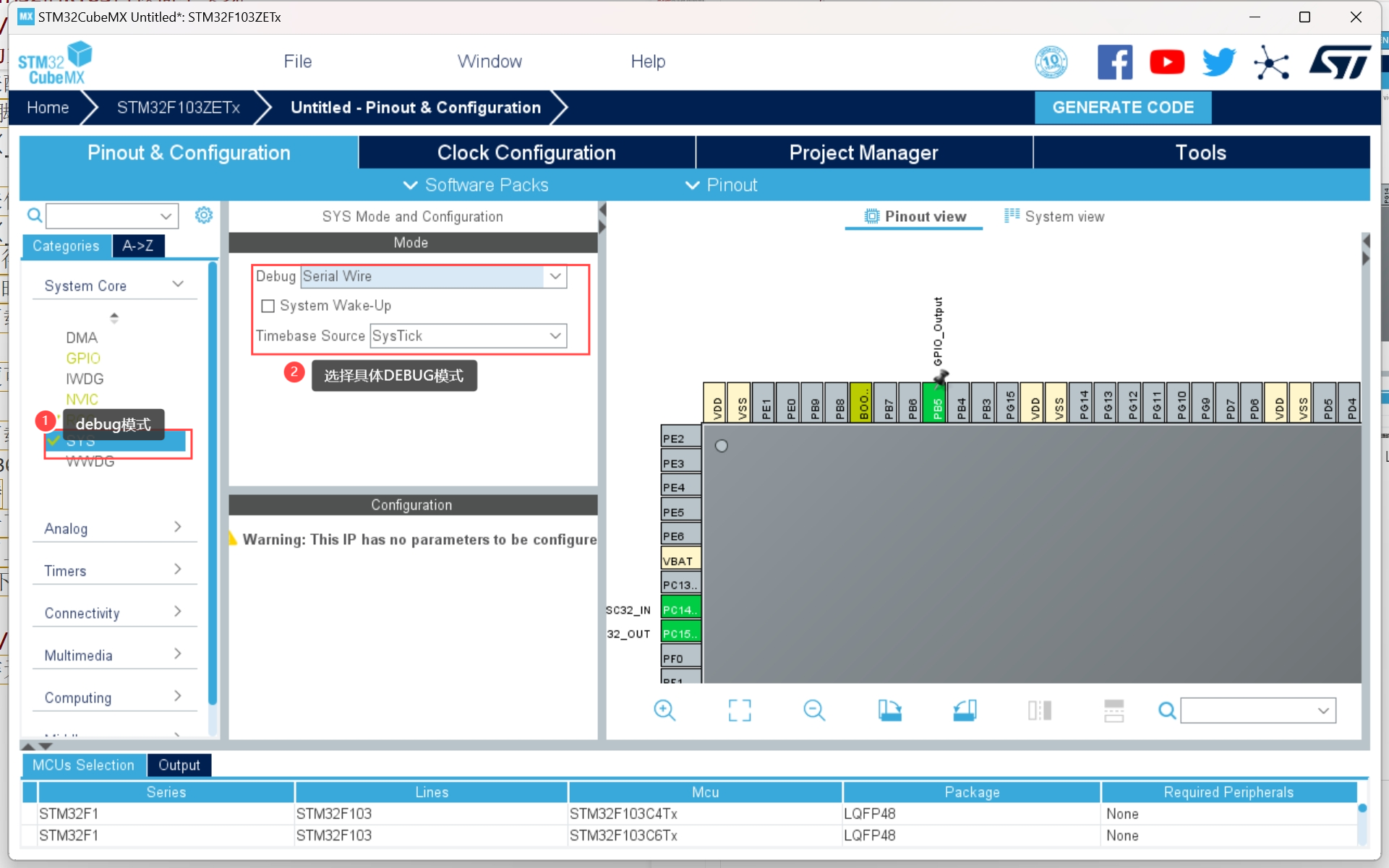This screenshot has width=1389, height=868.
Task: Open the File menu
Action: (x=297, y=61)
